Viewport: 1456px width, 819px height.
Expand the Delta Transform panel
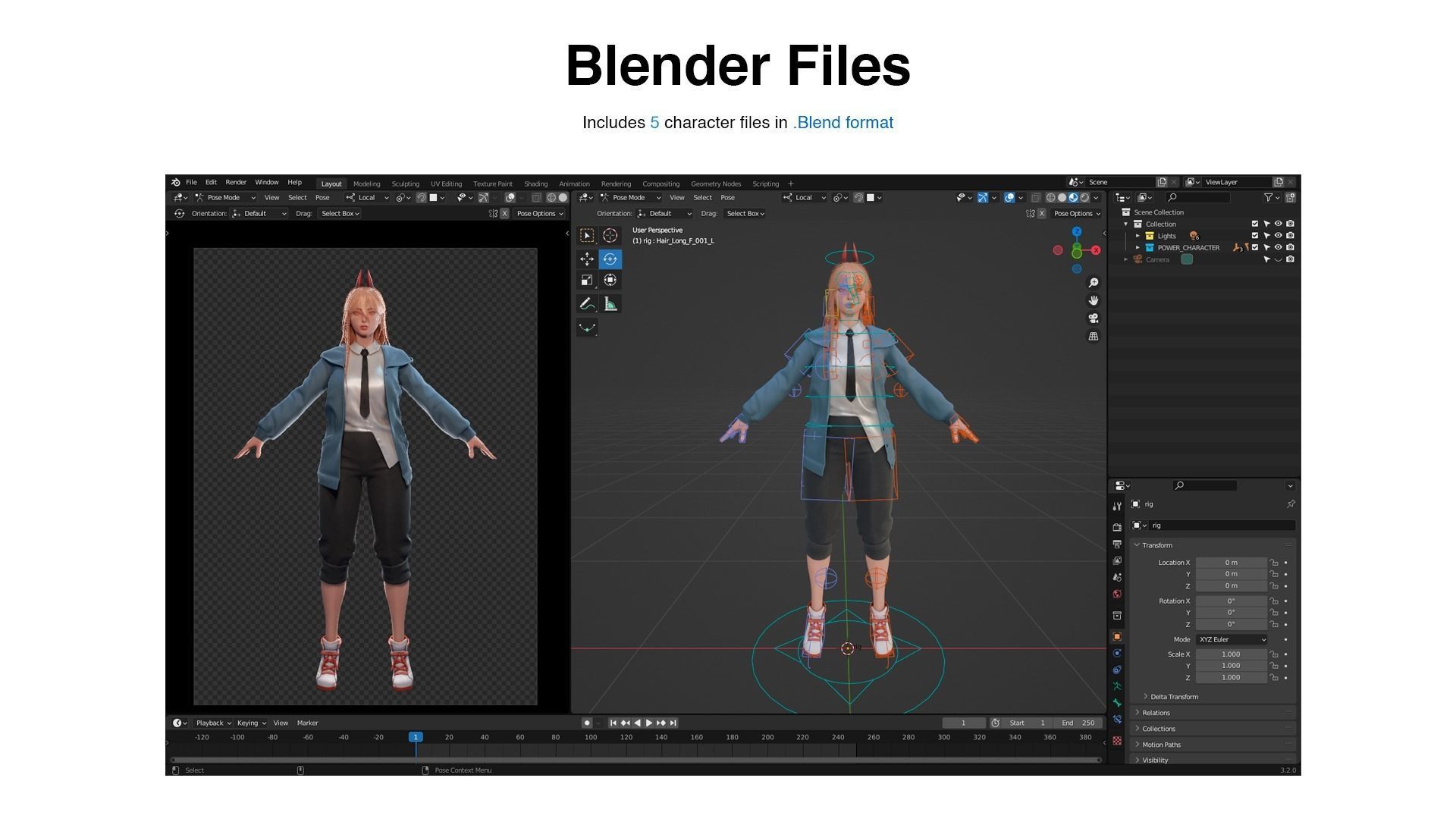1174,697
